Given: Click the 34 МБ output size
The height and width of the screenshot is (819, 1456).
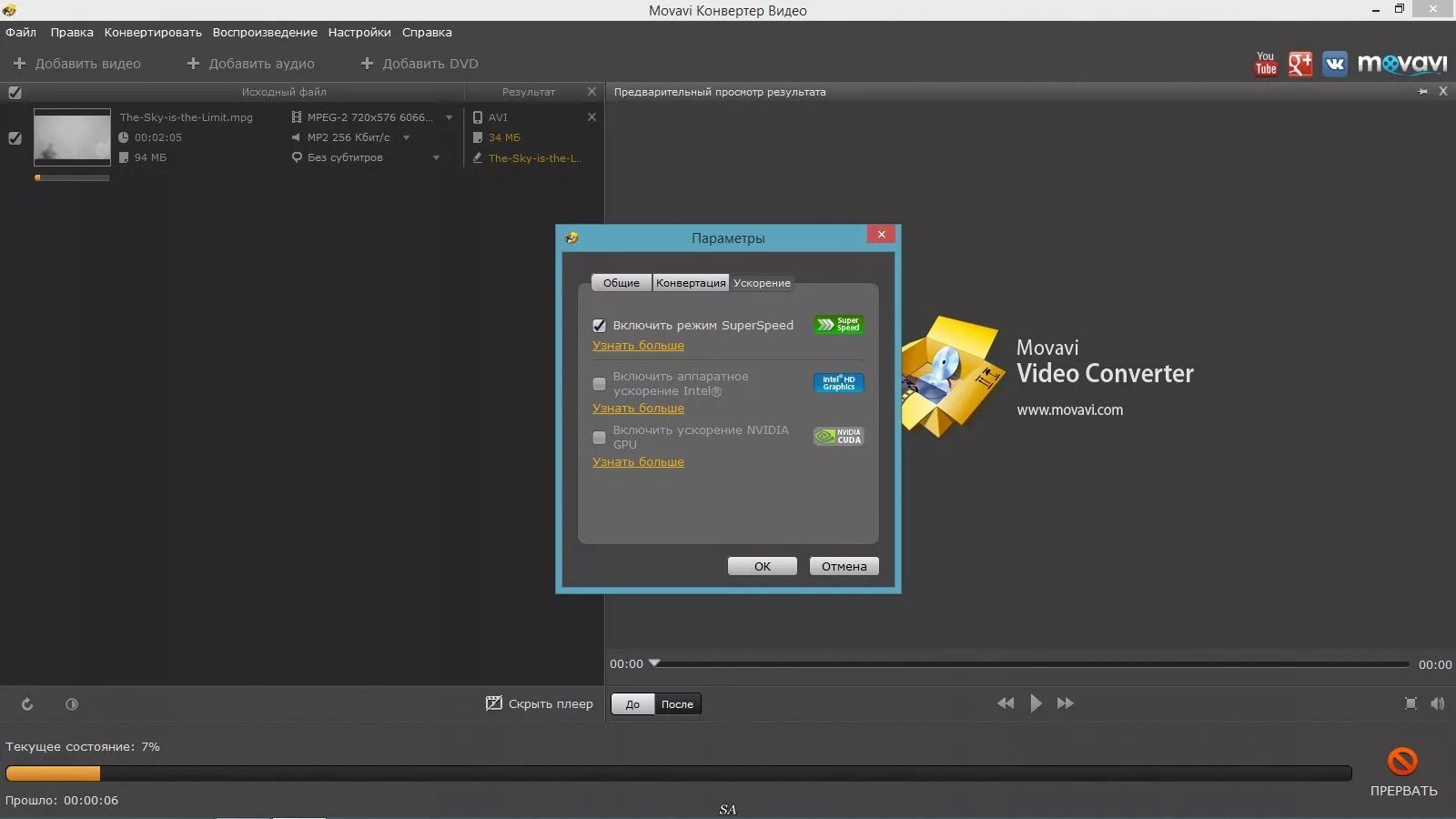Looking at the screenshot, I should click(x=504, y=137).
